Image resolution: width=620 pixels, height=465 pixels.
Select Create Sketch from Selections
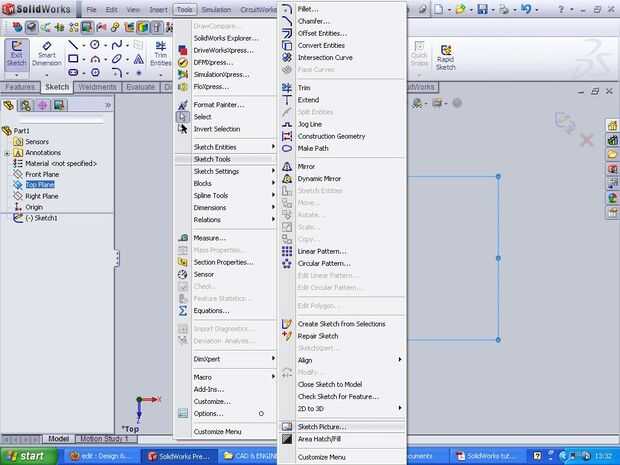point(342,324)
